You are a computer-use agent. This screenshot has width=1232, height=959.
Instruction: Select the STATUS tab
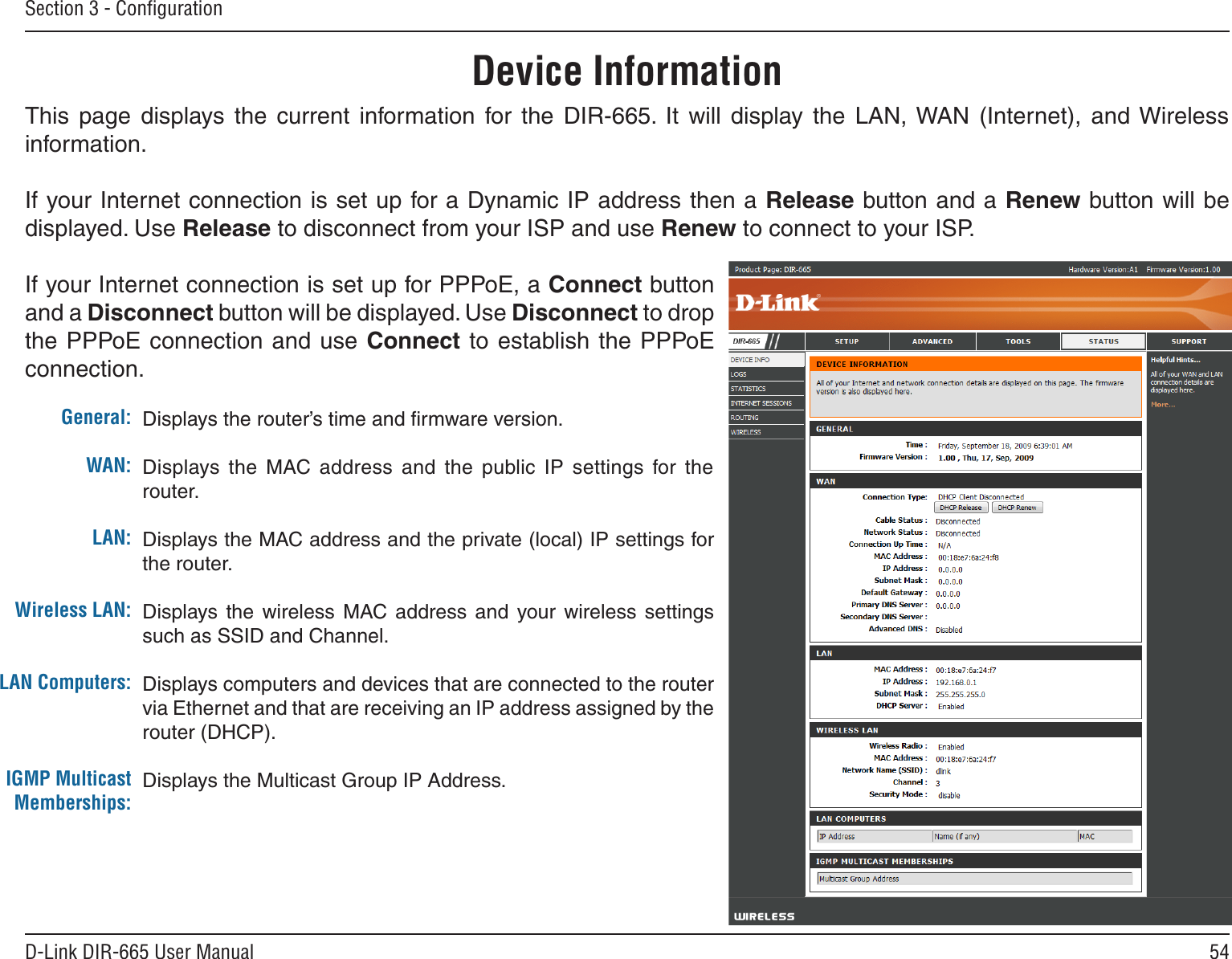coord(1103,341)
